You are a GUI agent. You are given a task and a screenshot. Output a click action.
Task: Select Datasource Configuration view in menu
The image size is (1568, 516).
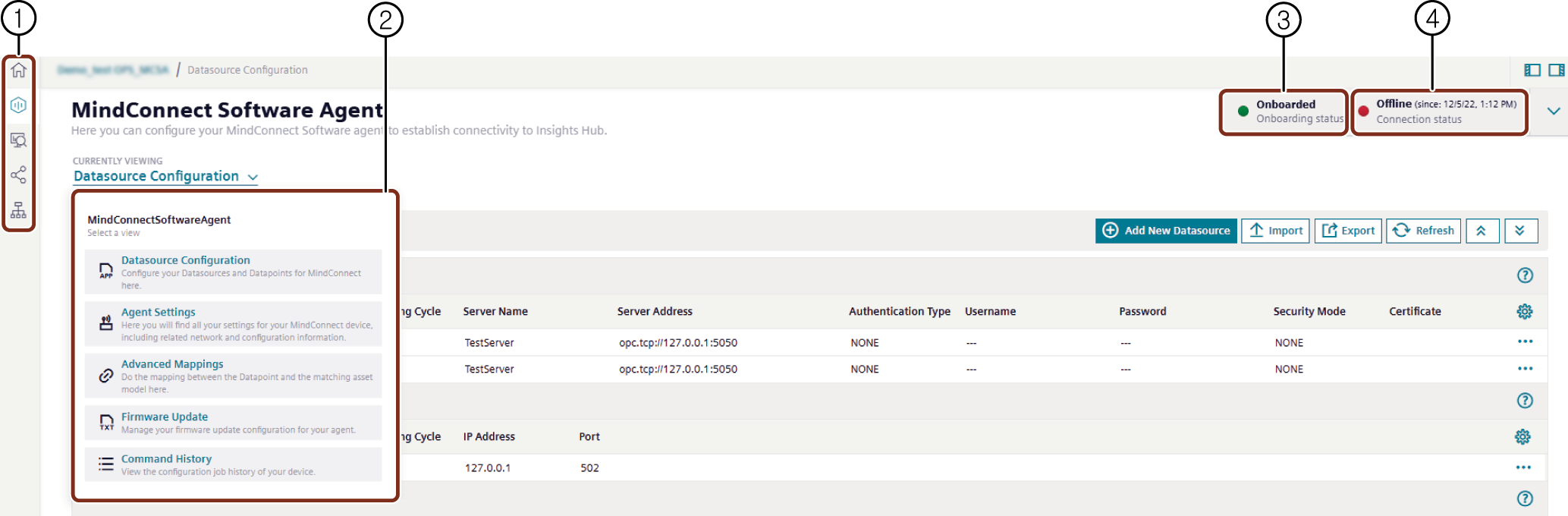tap(234, 272)
